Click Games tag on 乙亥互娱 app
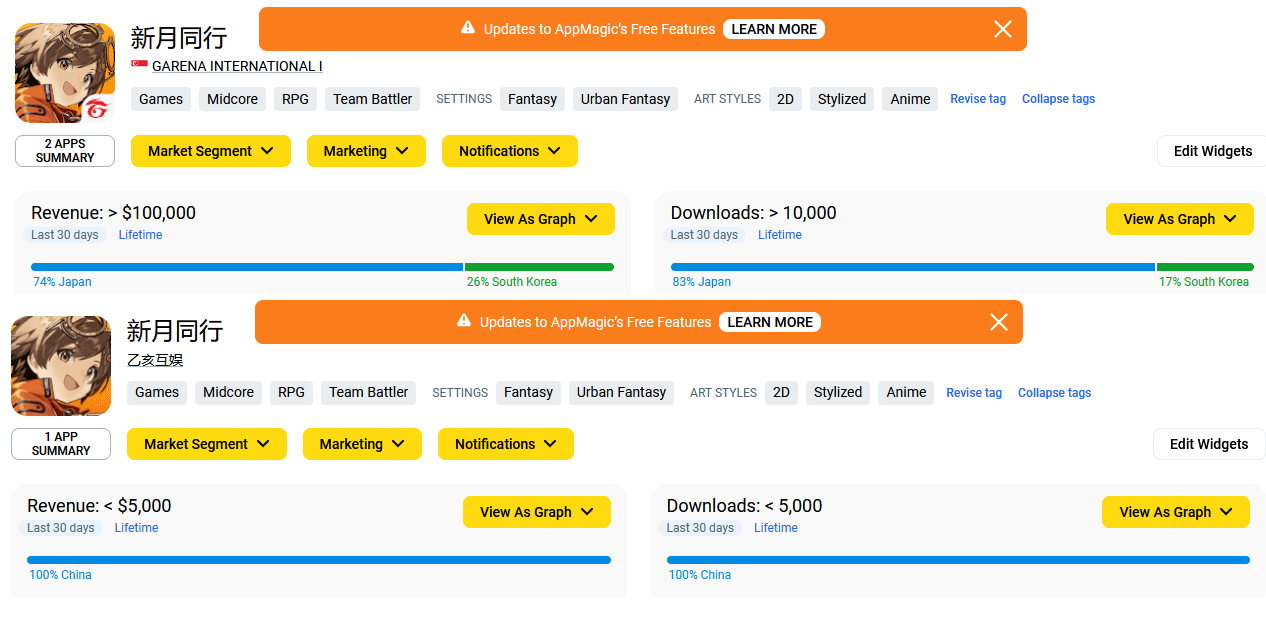The image size is (1266, 628). point(157,392)
